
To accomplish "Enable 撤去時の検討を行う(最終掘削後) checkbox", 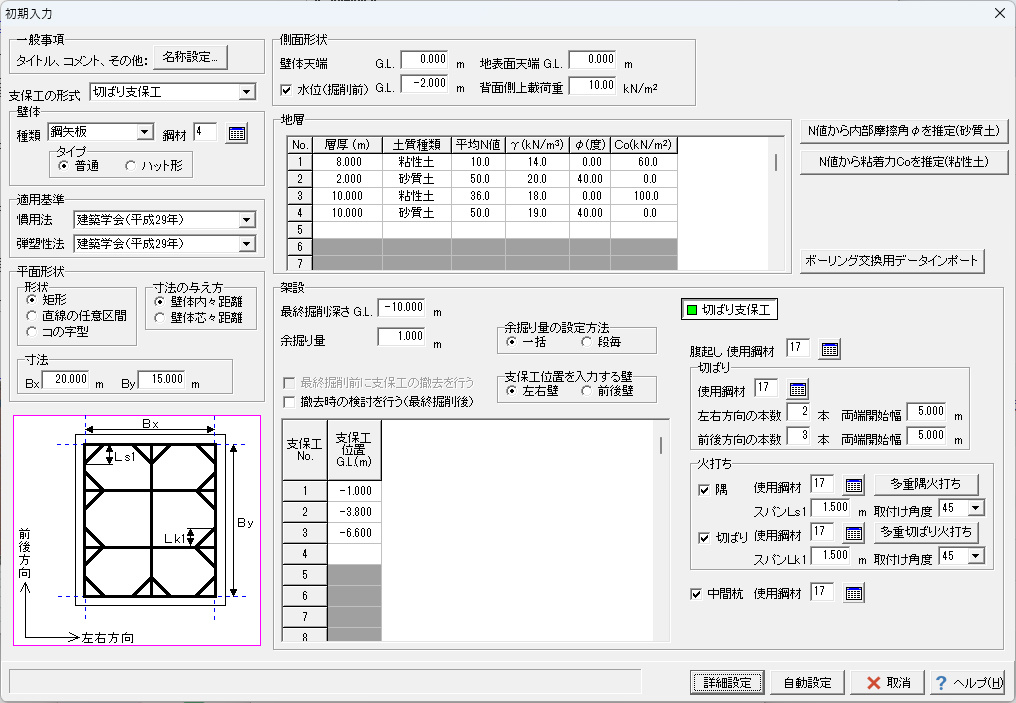I will pos(289,402).
